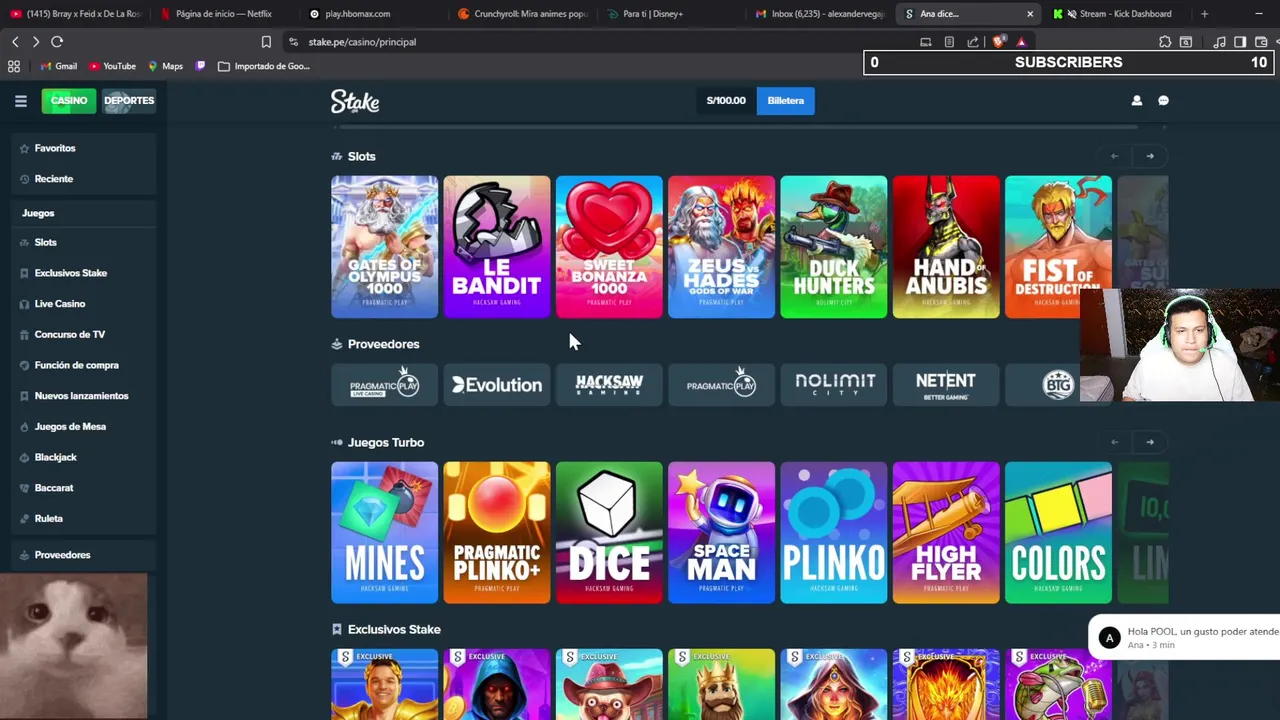Click the address bar URL field
The image size is (1280, 720).
point(600,42)
